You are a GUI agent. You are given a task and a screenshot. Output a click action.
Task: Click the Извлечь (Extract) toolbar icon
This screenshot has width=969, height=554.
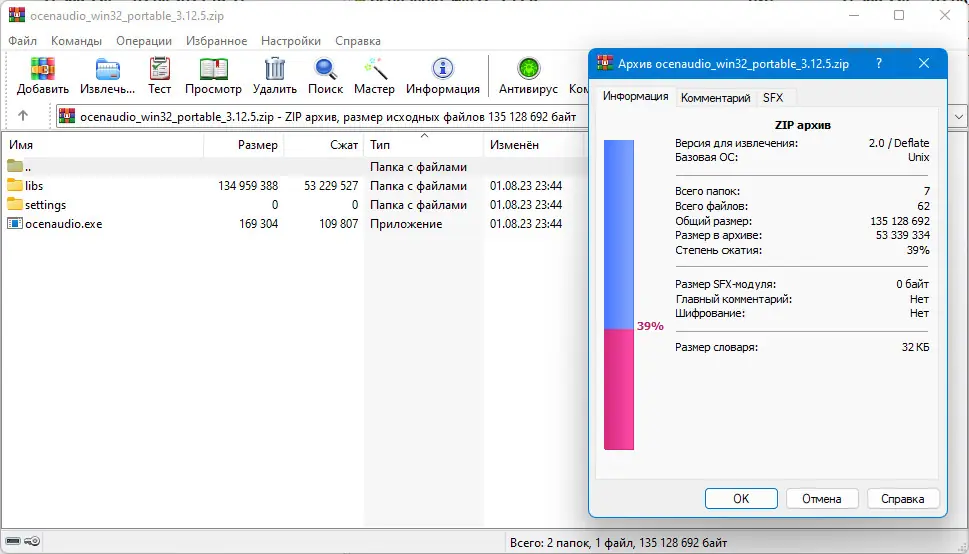(x=108, y=69)
